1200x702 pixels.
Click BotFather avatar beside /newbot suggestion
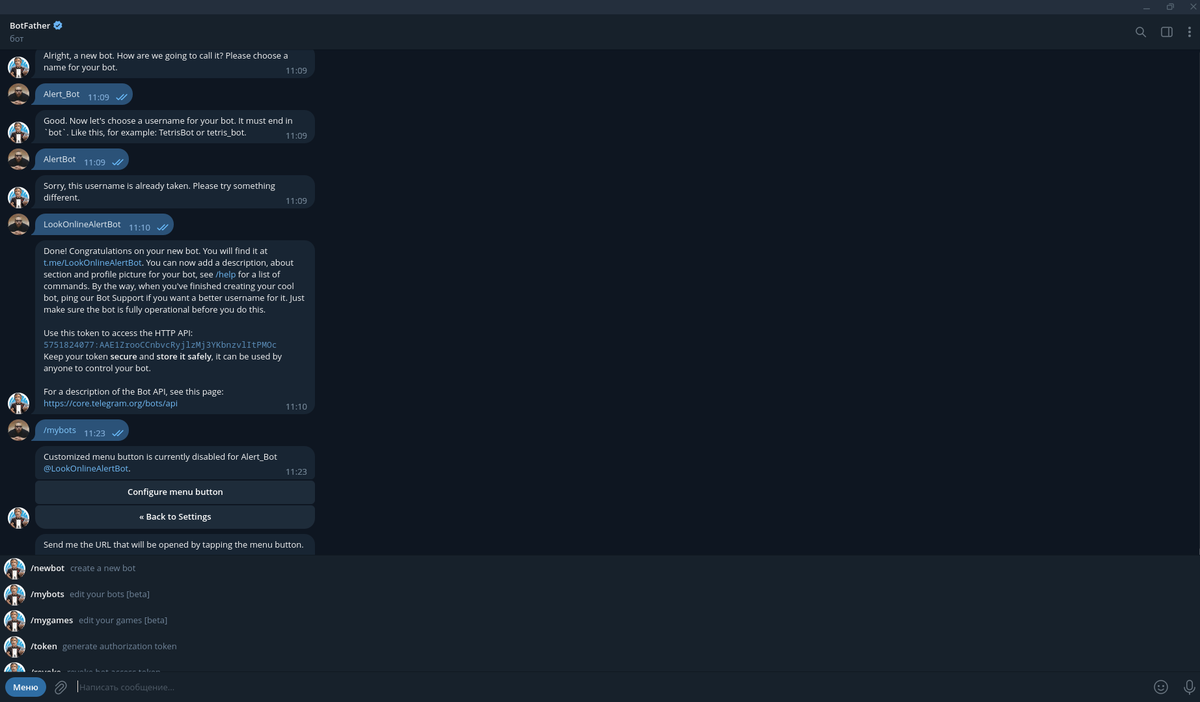(15, 569)
